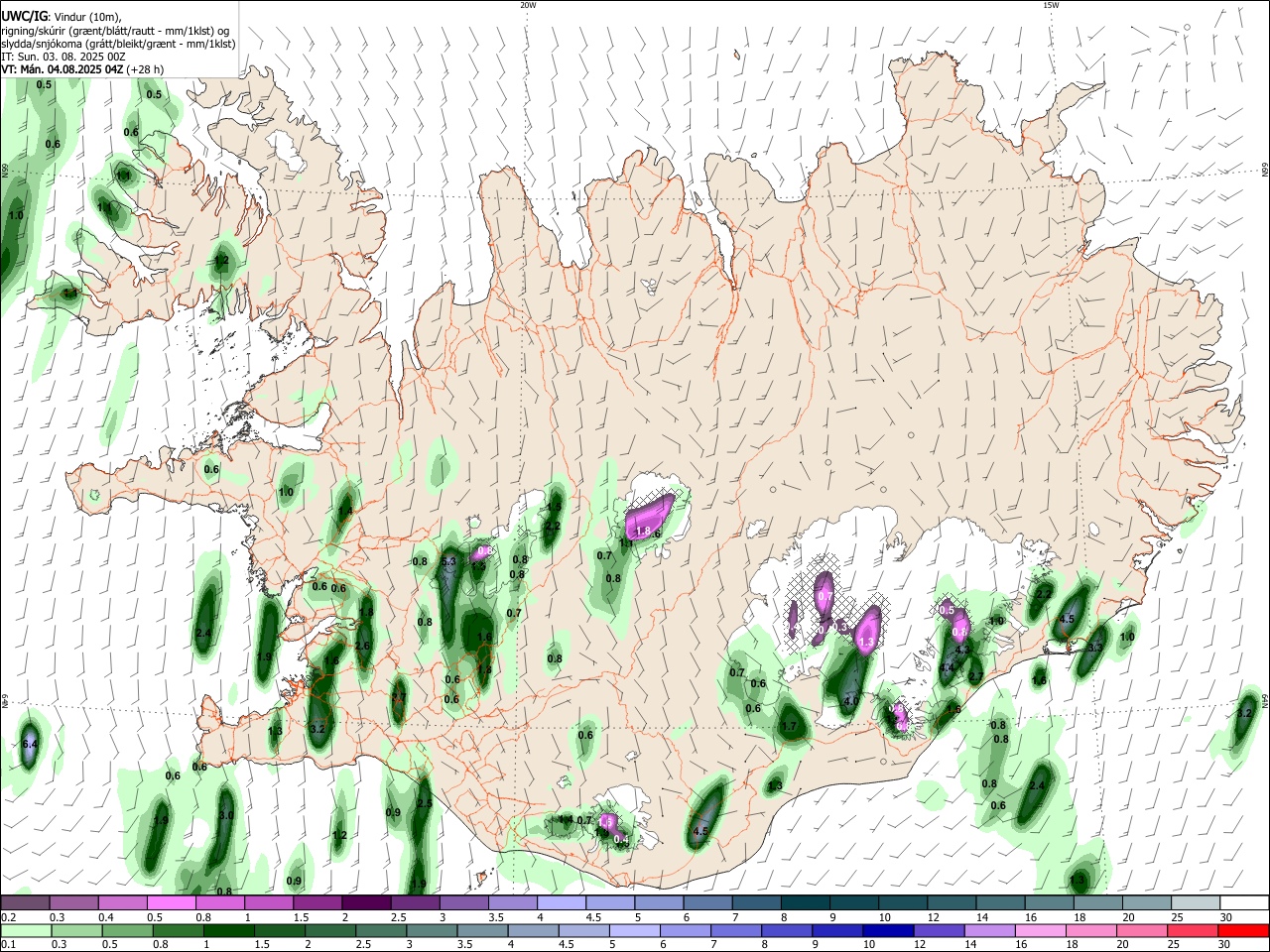
Task: Click the 15W longitude label
Action: click(x=1051, y=5)
